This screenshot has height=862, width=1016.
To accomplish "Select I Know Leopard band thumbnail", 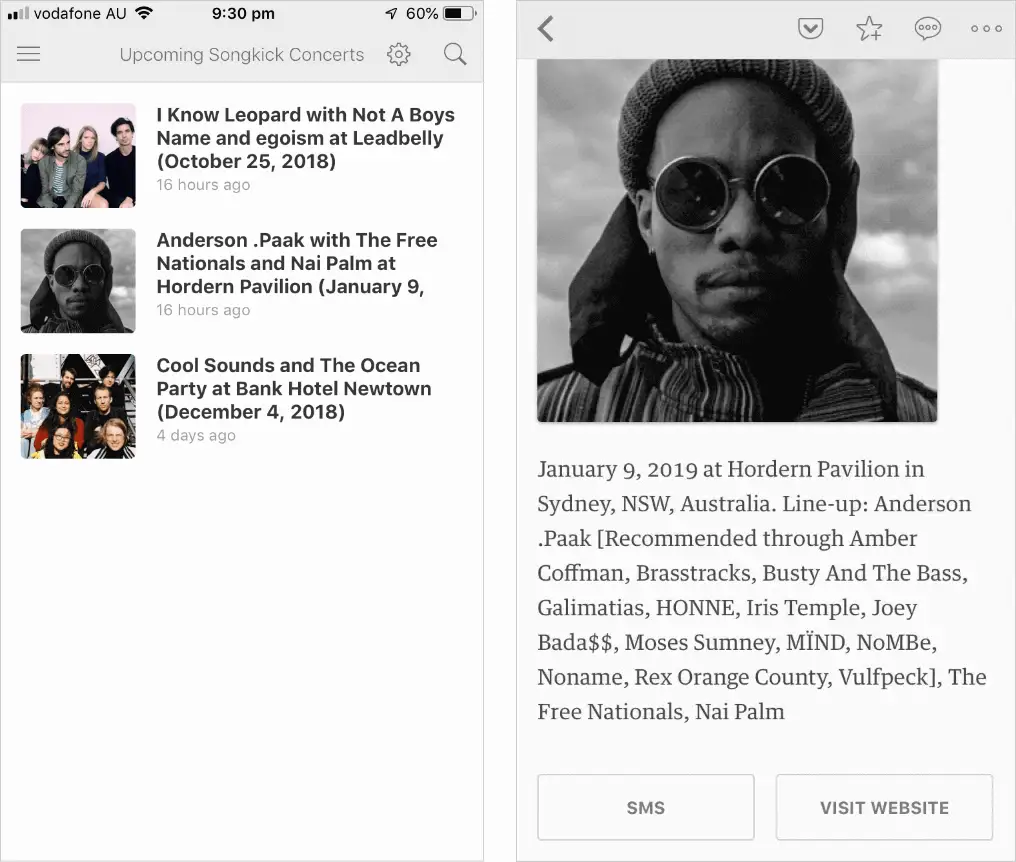I will 78,156.
